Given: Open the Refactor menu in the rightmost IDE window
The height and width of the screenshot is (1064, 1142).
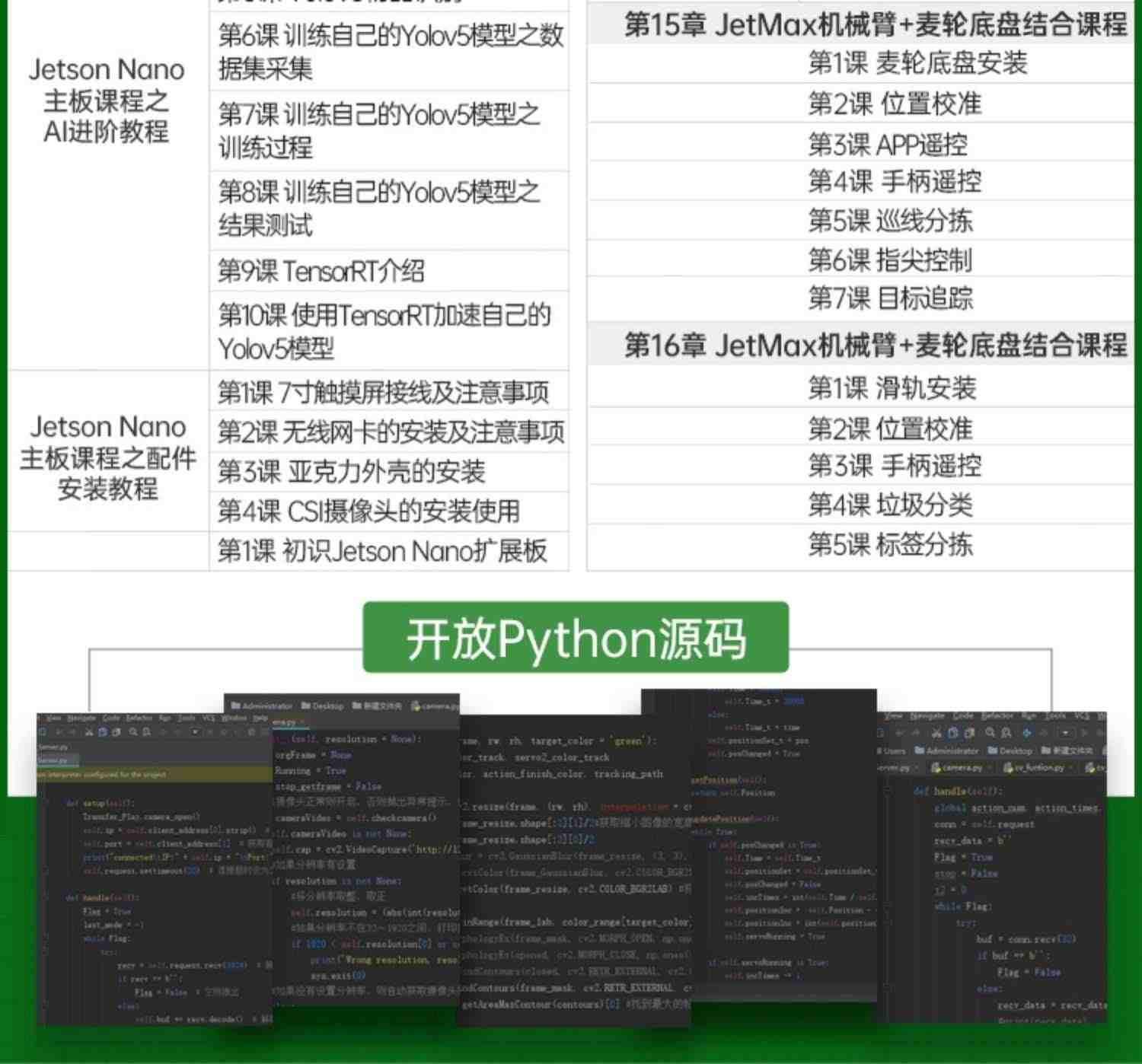Looking at the screenshot, I should (997, 716).
